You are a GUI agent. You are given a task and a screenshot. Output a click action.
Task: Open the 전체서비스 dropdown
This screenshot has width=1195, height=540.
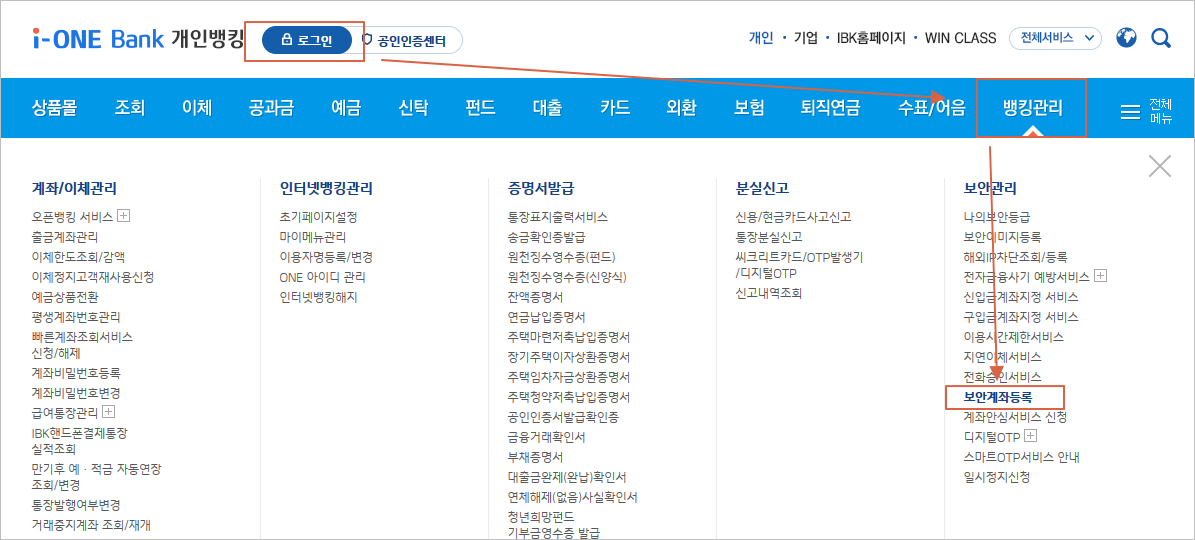pos(1055,37)
